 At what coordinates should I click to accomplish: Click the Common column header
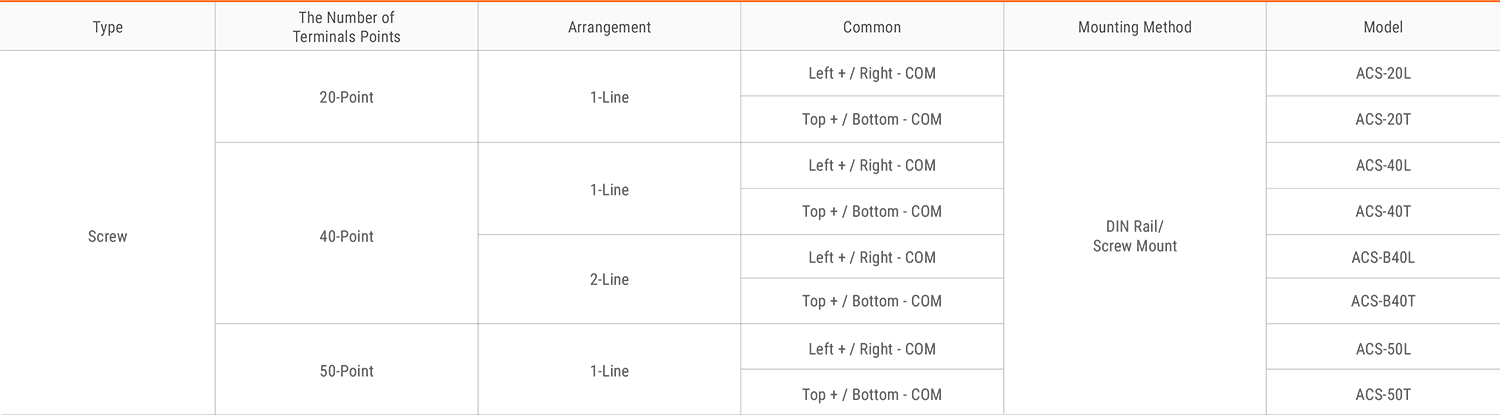872,27
